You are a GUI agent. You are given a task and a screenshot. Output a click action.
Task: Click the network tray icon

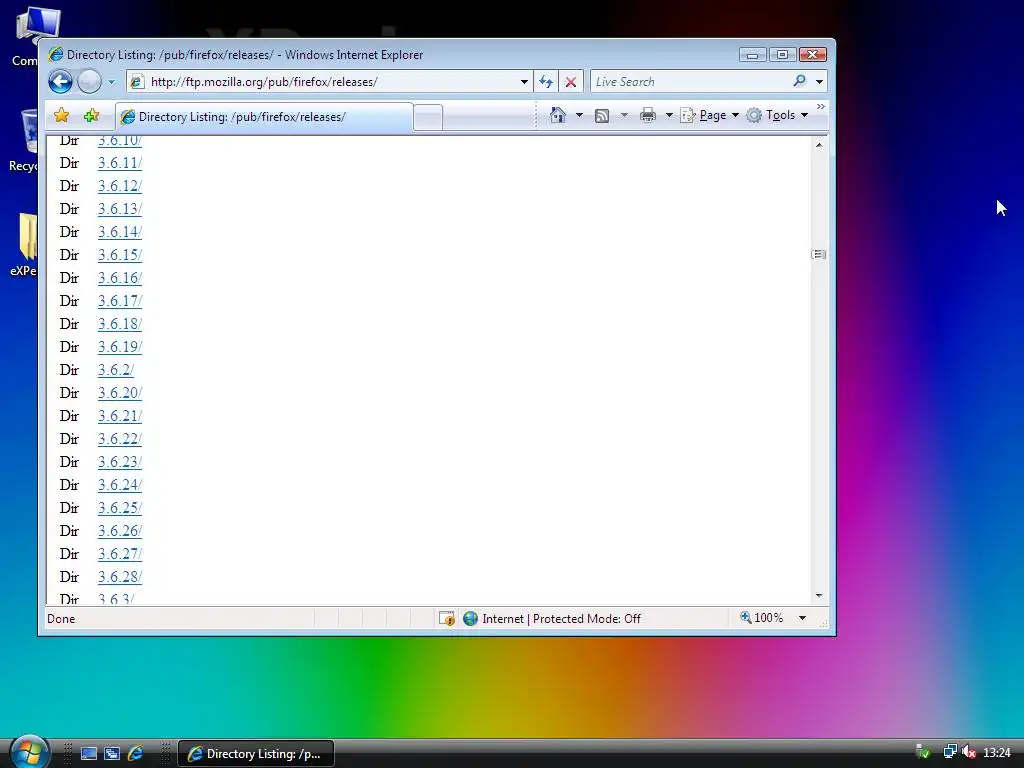click(x=950, y=752)
